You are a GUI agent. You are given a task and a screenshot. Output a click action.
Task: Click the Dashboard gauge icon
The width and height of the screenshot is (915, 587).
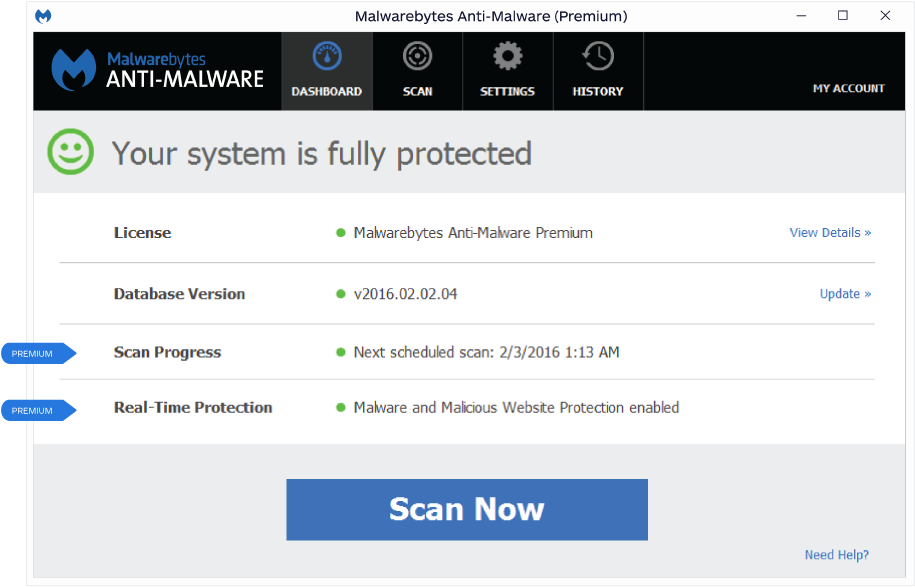pos(327,57)
